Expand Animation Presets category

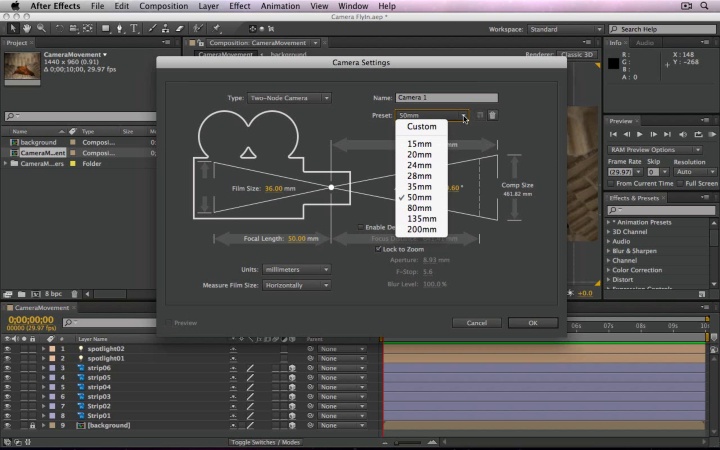coord(609,222)
